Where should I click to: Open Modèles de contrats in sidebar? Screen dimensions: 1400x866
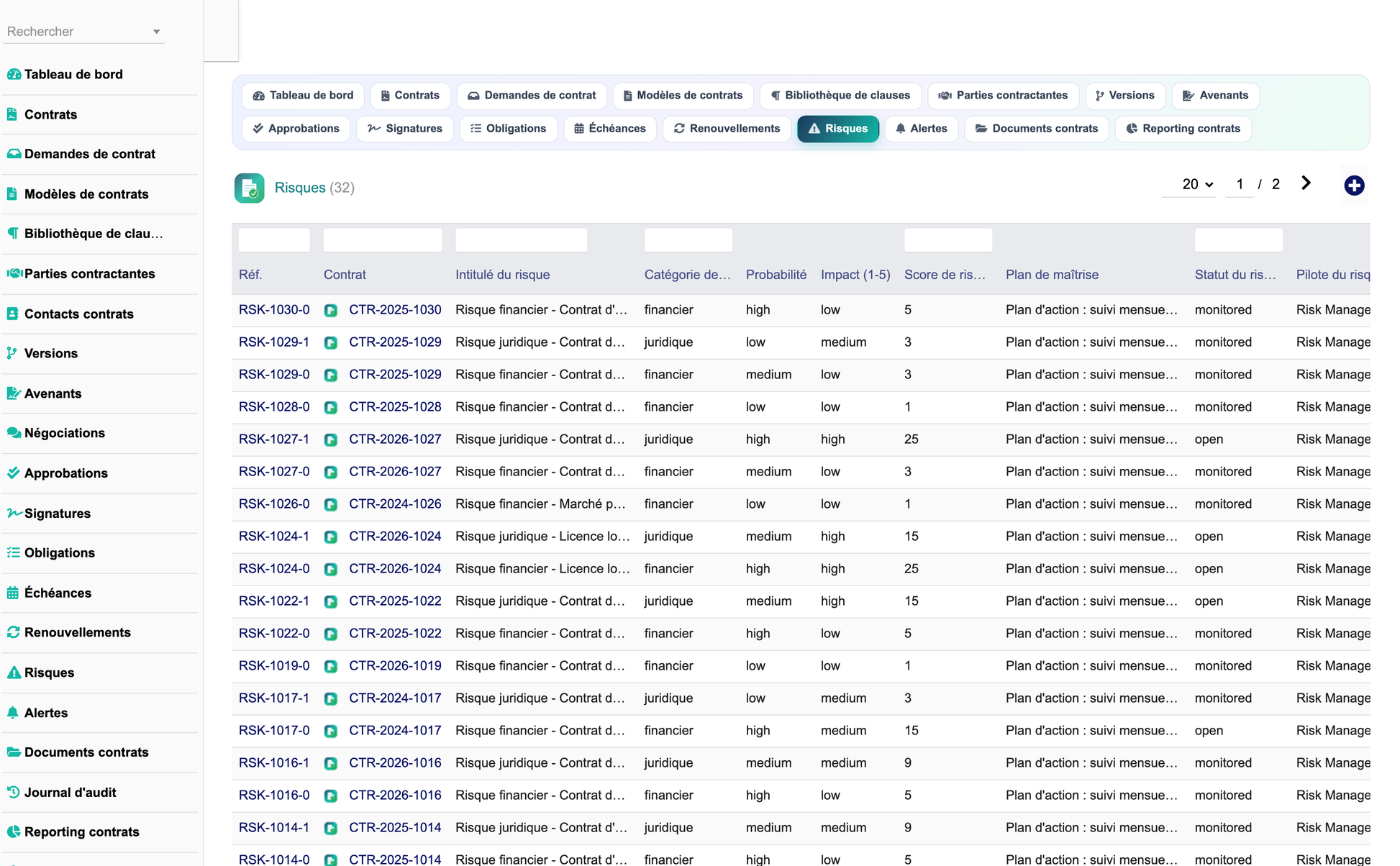click(86, 194)
